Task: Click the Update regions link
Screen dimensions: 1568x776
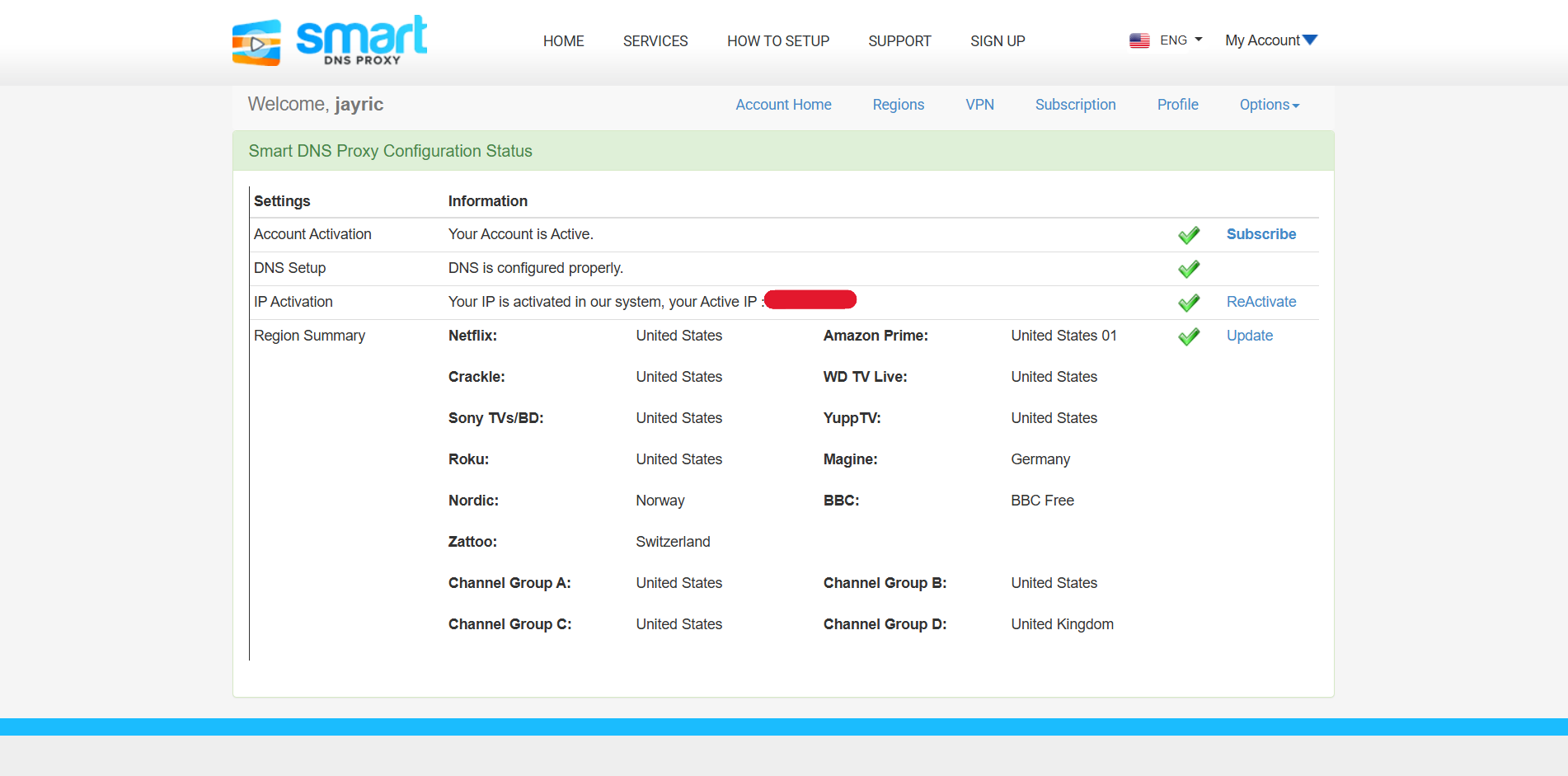Action: point(1249,336)
